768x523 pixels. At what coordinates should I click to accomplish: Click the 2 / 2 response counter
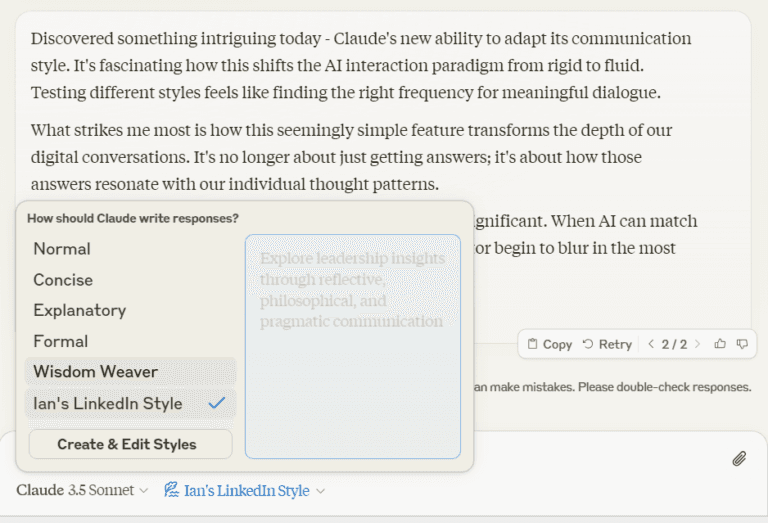pyautogui.click(x=675, y=344)
